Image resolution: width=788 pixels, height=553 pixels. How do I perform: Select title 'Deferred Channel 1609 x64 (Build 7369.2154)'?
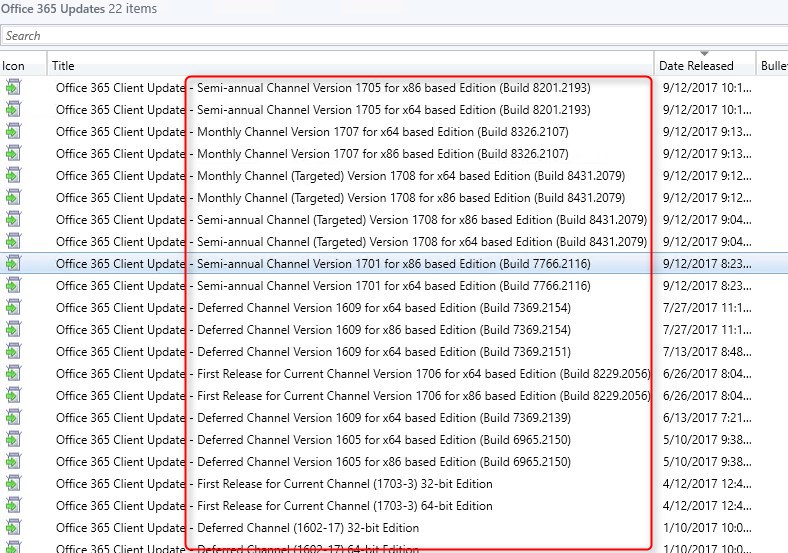click(x=314, y=308)
